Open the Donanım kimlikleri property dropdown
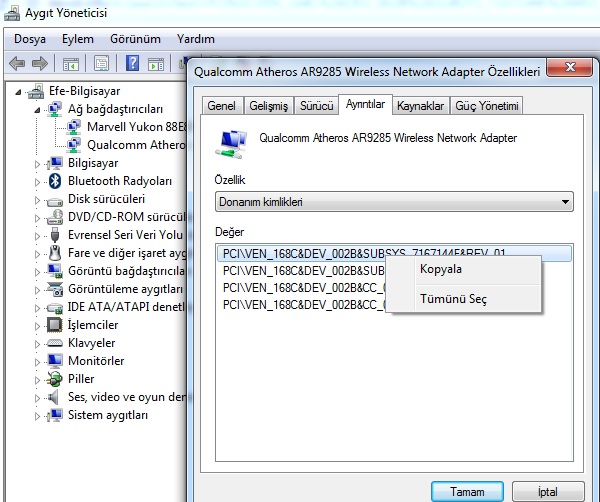 click(394, 202)
